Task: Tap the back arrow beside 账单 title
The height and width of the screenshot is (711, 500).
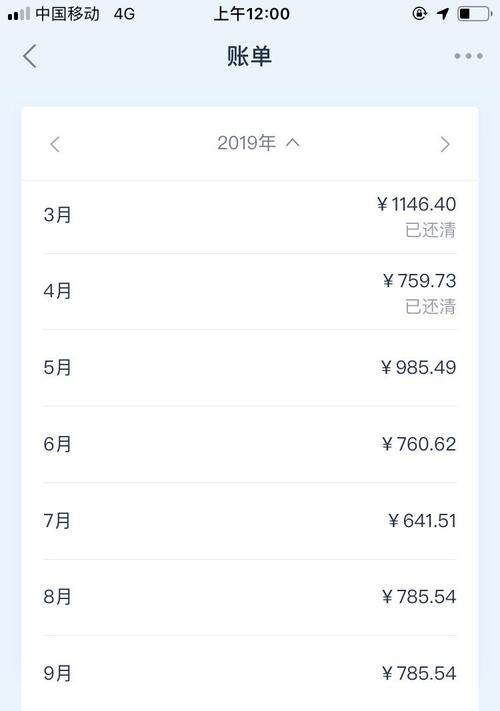Action: (x=30, y=56)
